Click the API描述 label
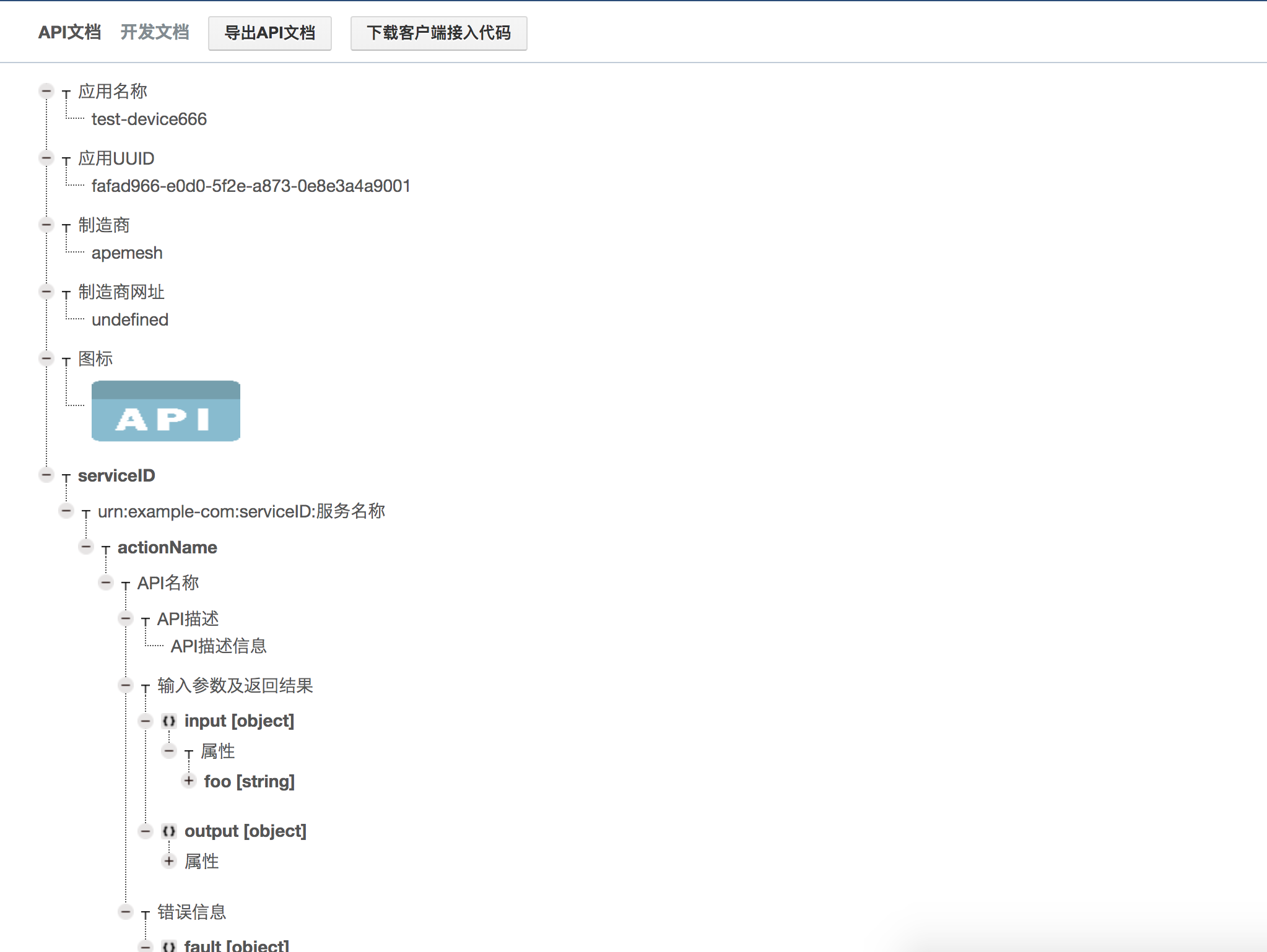Screen dimensions: 1267x952 188,618
